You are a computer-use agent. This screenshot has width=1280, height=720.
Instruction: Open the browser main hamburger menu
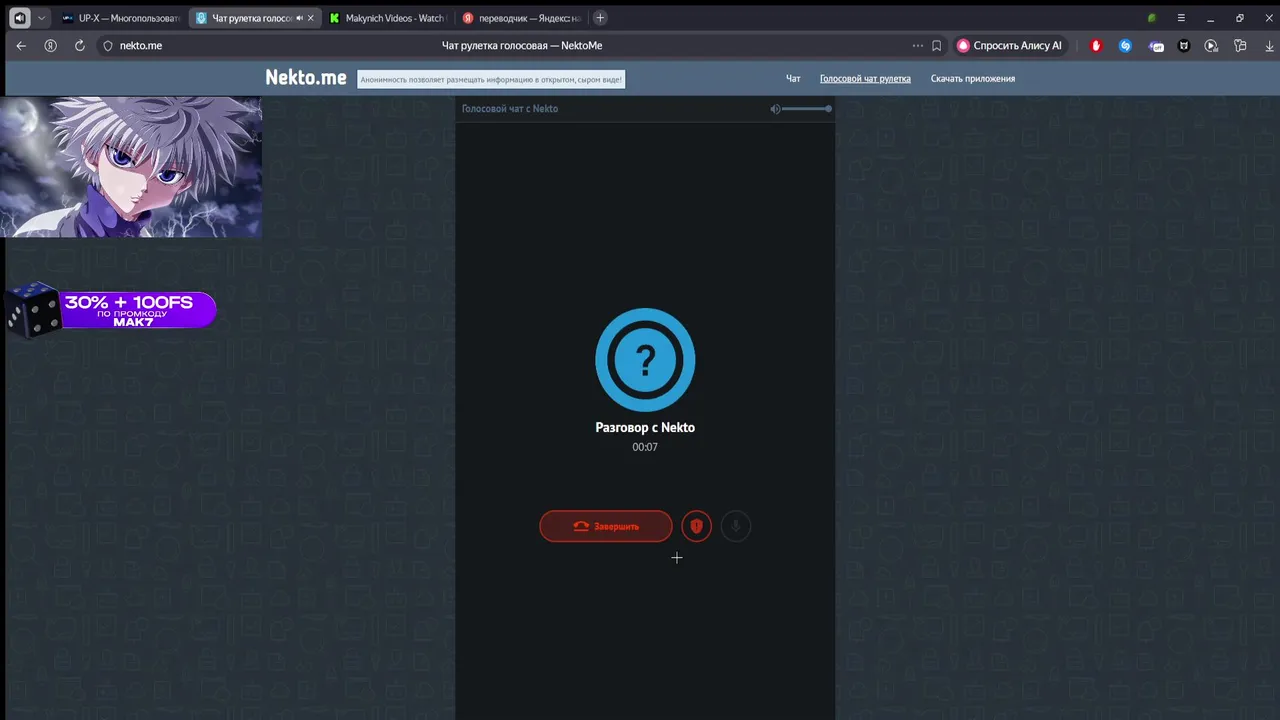coord(1181,18)
